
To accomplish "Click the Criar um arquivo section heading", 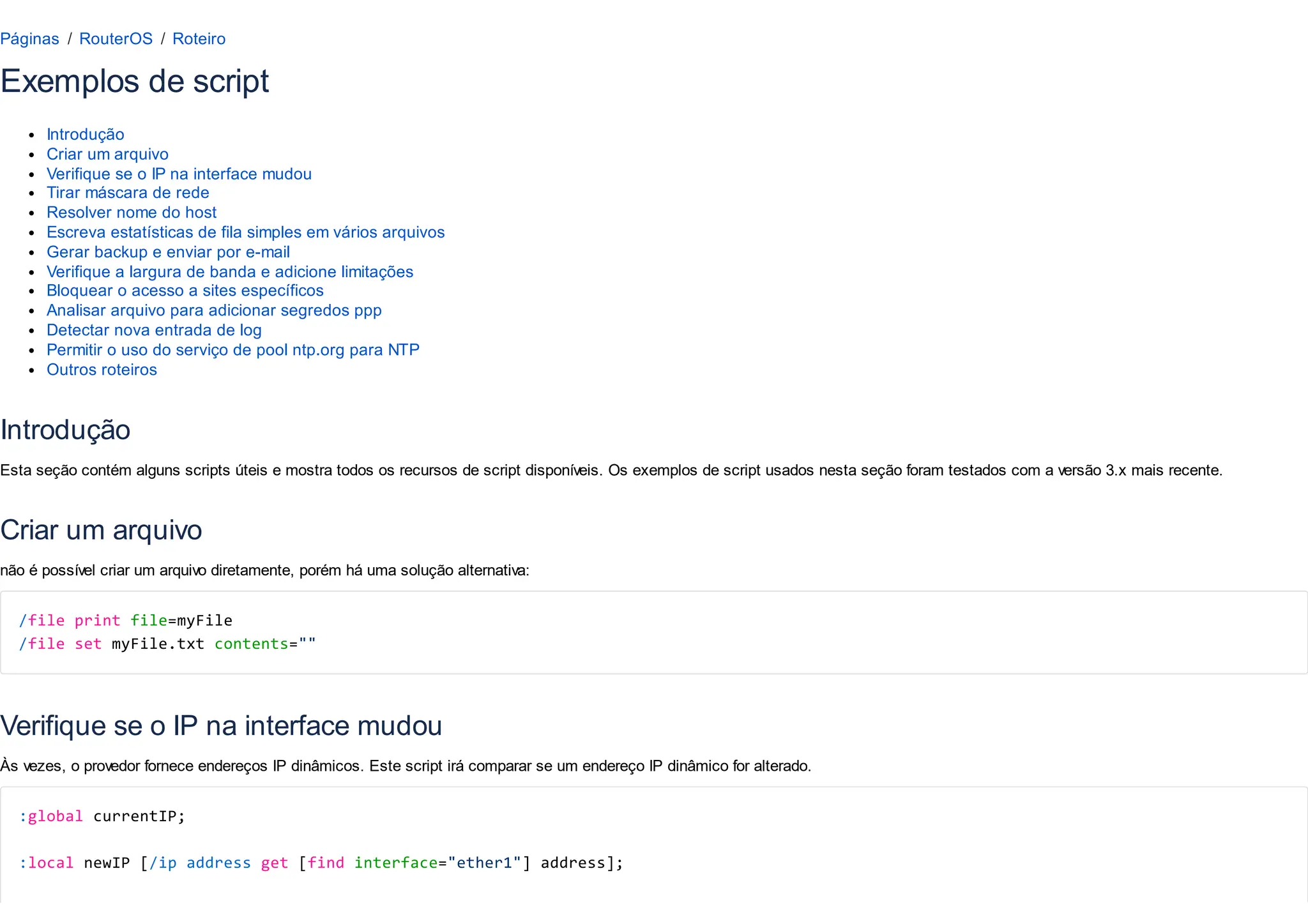I will (x=101, y=530).
